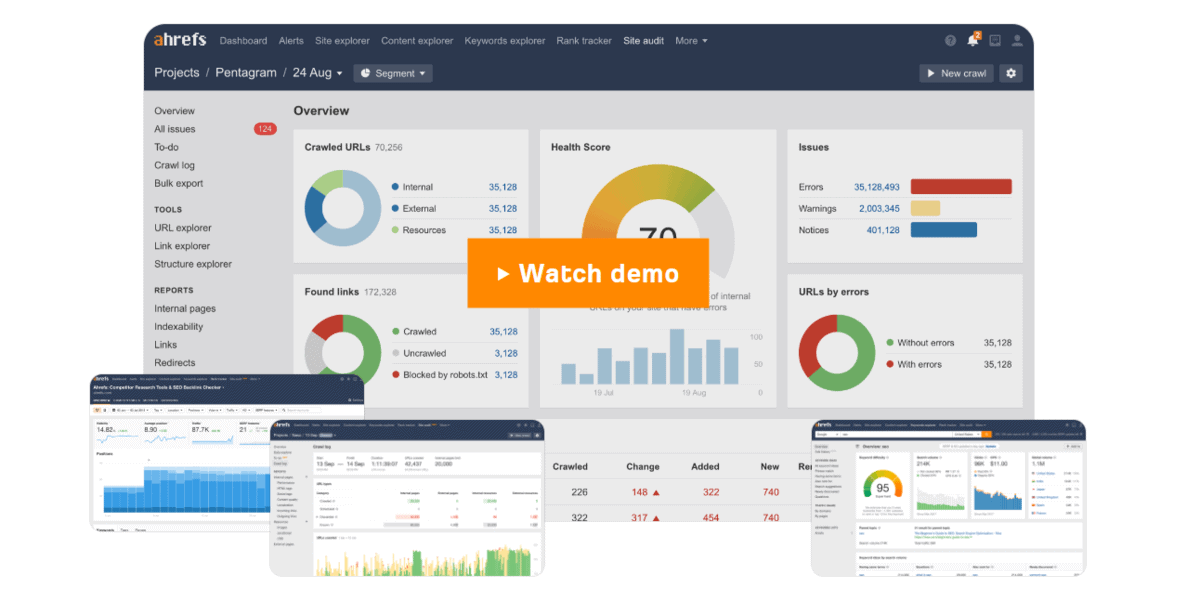
Task: Click the With errors legend entry
Action: [x=913, y=364]
